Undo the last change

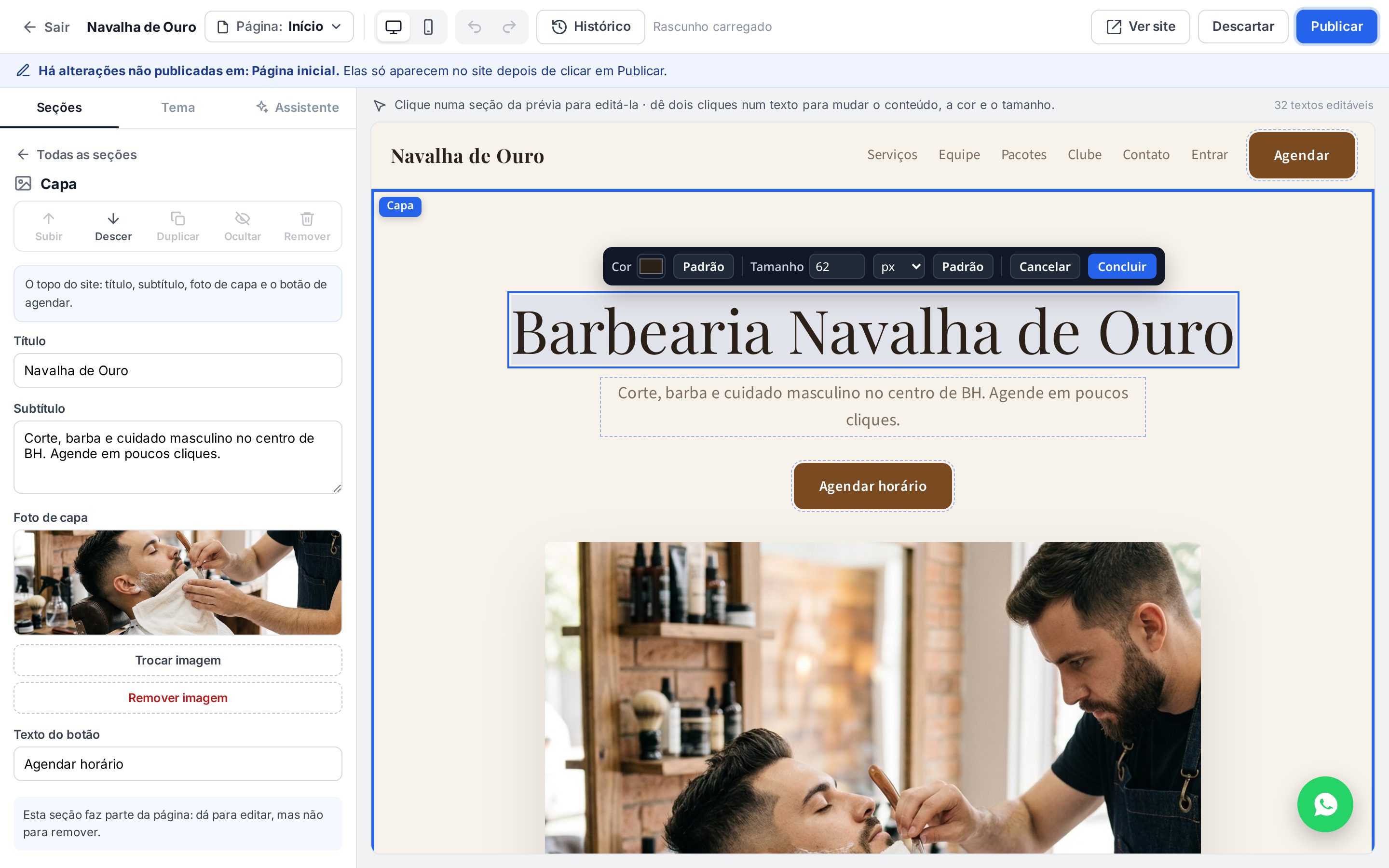coord(474,27)
